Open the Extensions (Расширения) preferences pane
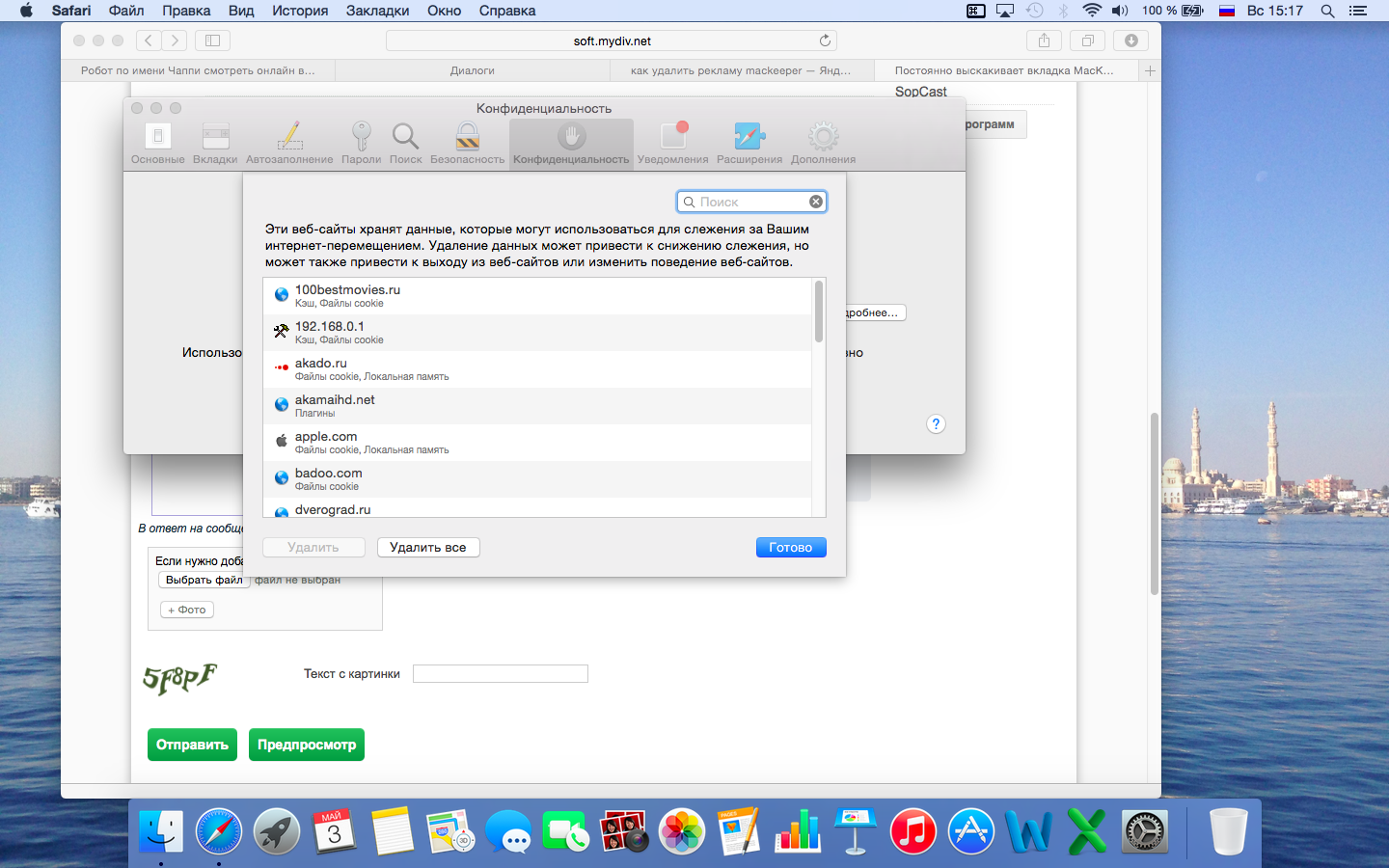Image resolution: width=1389 pixels, height=868 pixels. pyautogui.click(x=749, y=144)
